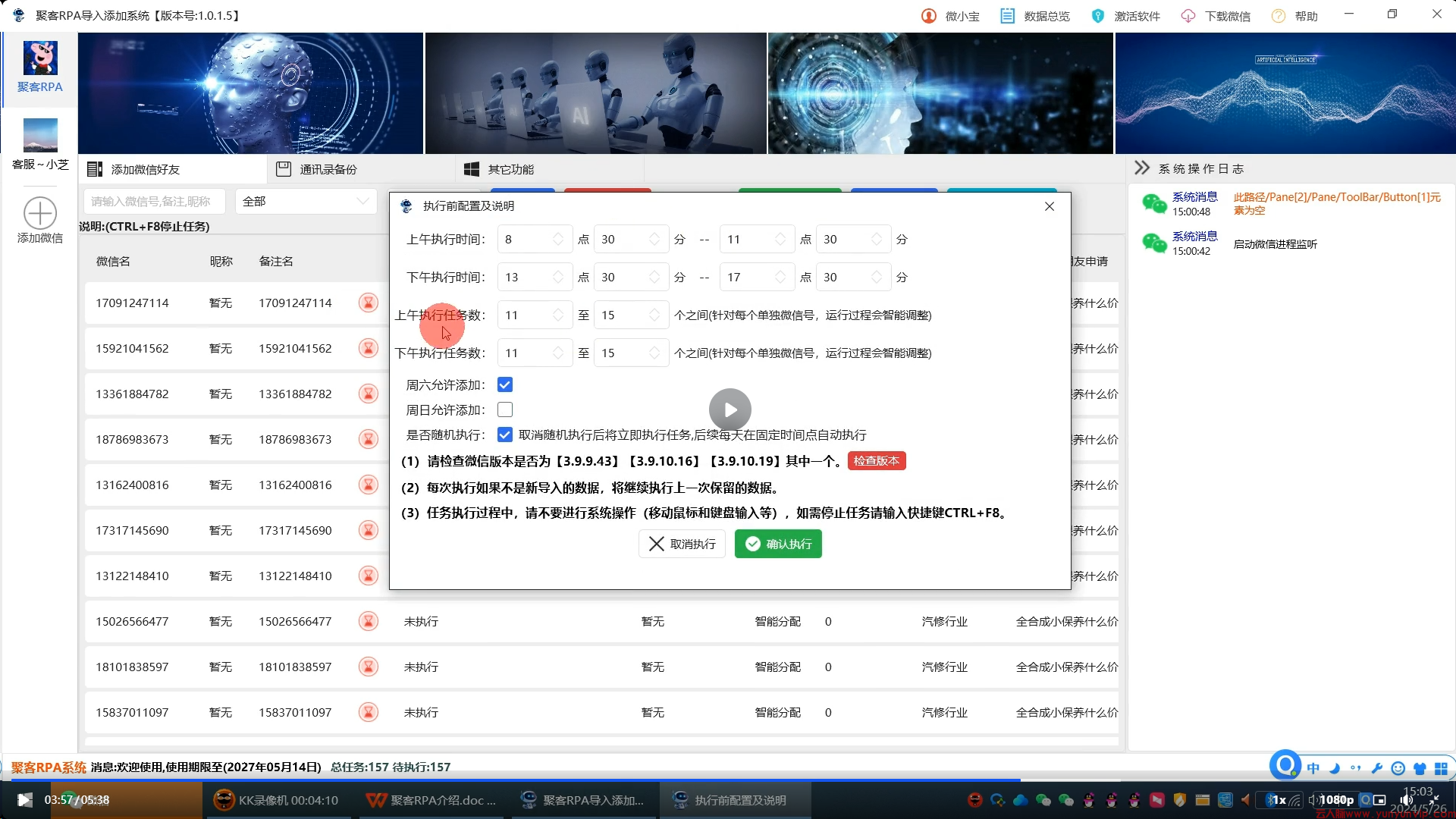This screenshot has height=819, width=1456.
Task: Click 确认执行 button
Action: [780, 544]
